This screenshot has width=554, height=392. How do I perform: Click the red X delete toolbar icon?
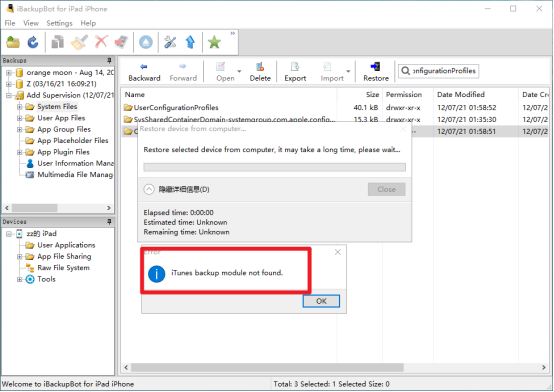coord(101,42)
